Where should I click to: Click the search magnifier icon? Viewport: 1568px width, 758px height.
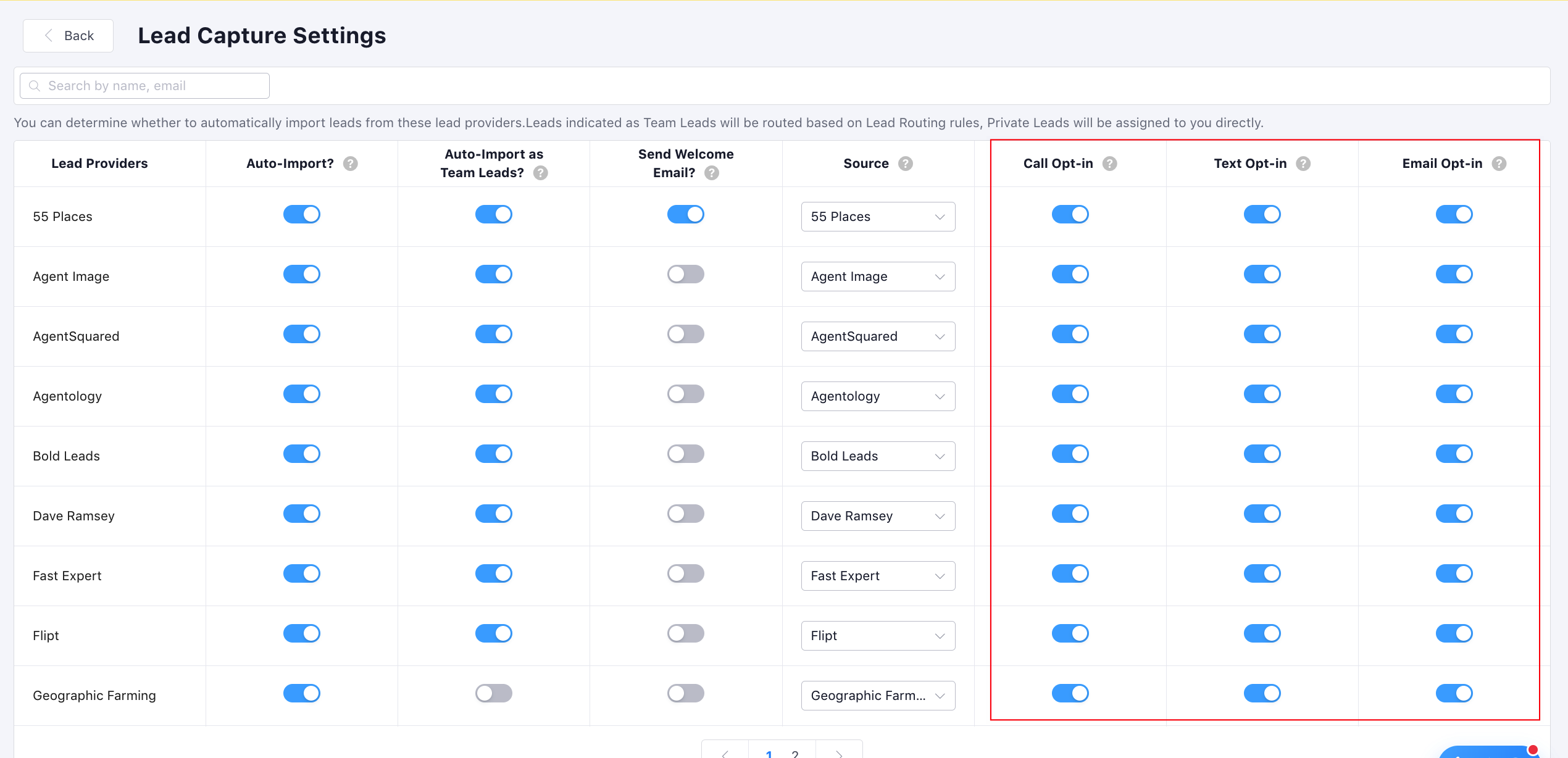[x=35, y=86]
